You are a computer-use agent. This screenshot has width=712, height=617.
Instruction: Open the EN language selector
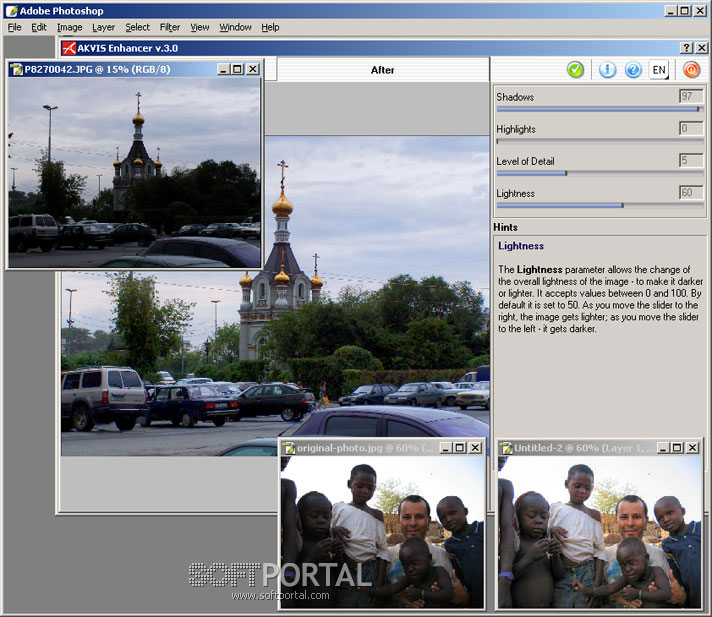(x=659, y=69)
